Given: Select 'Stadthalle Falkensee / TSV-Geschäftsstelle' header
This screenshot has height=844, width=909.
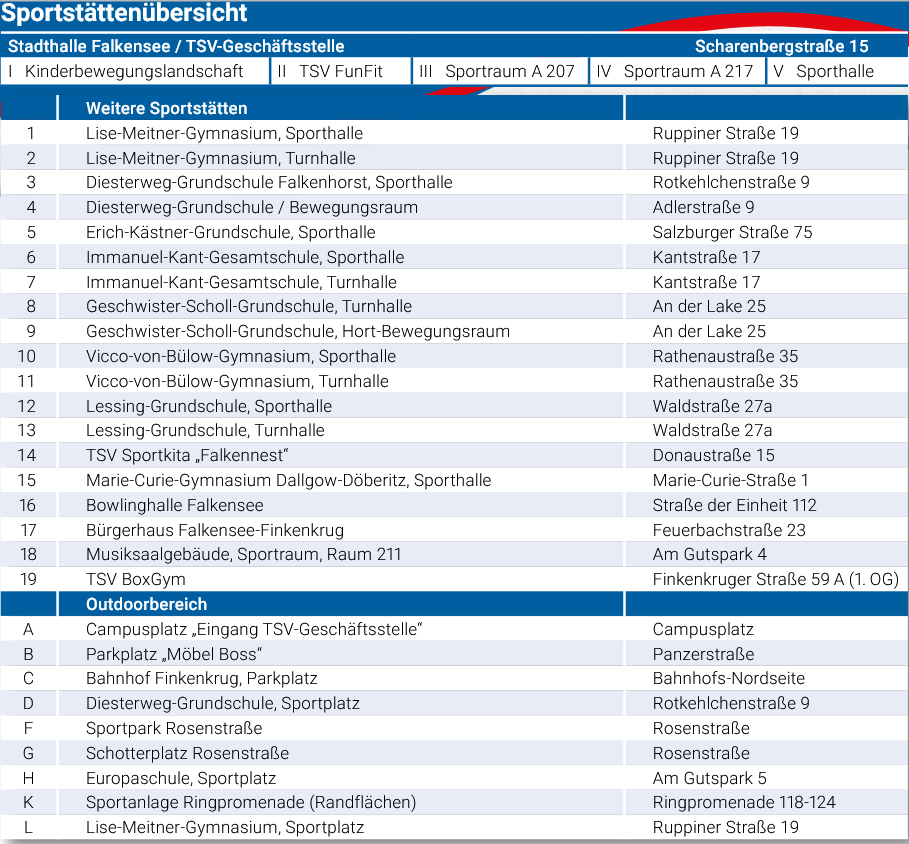Looking at the screenshot, I should coord(176,46).
